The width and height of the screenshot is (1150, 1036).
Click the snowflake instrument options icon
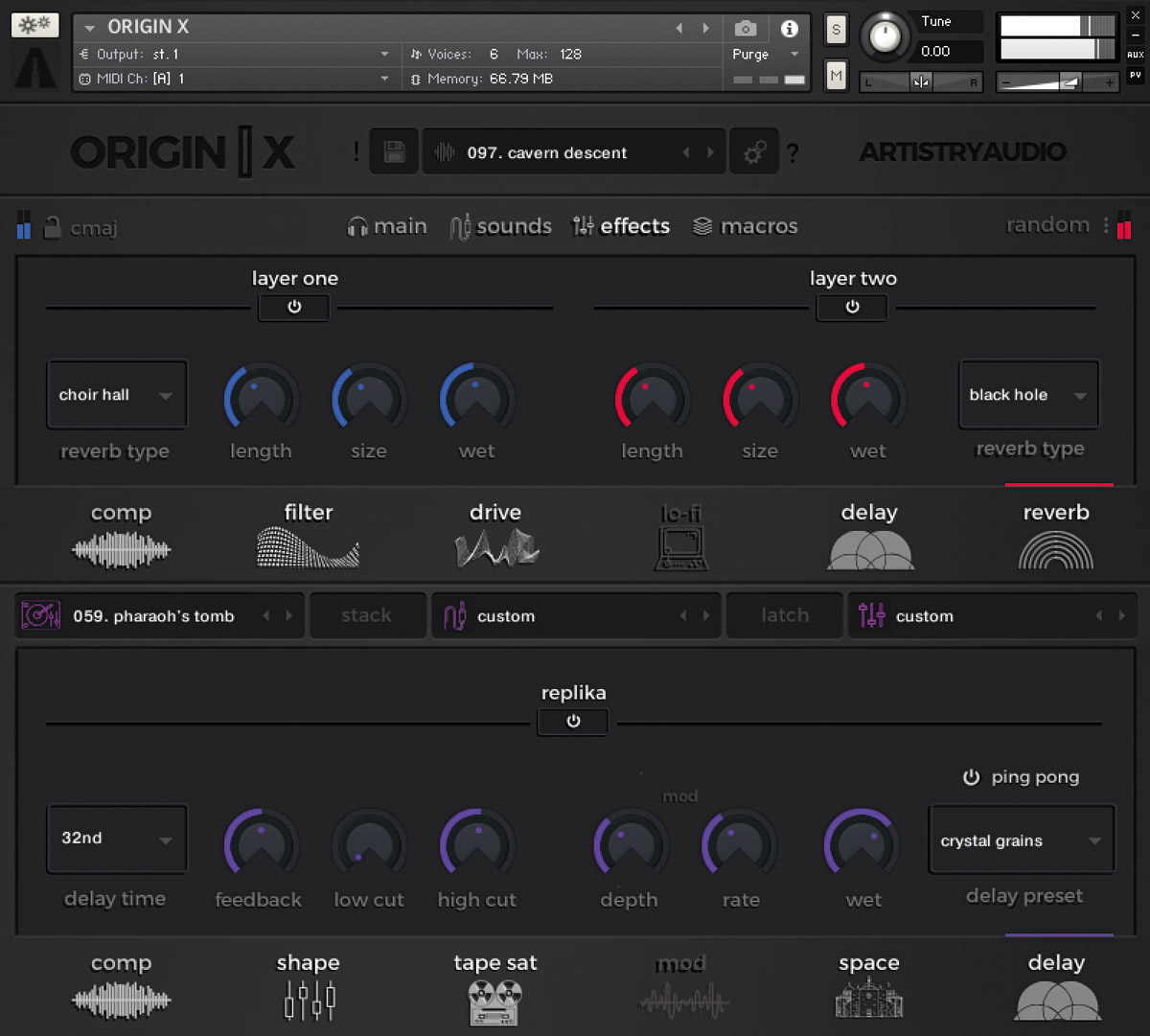click(x=34, y=26)
